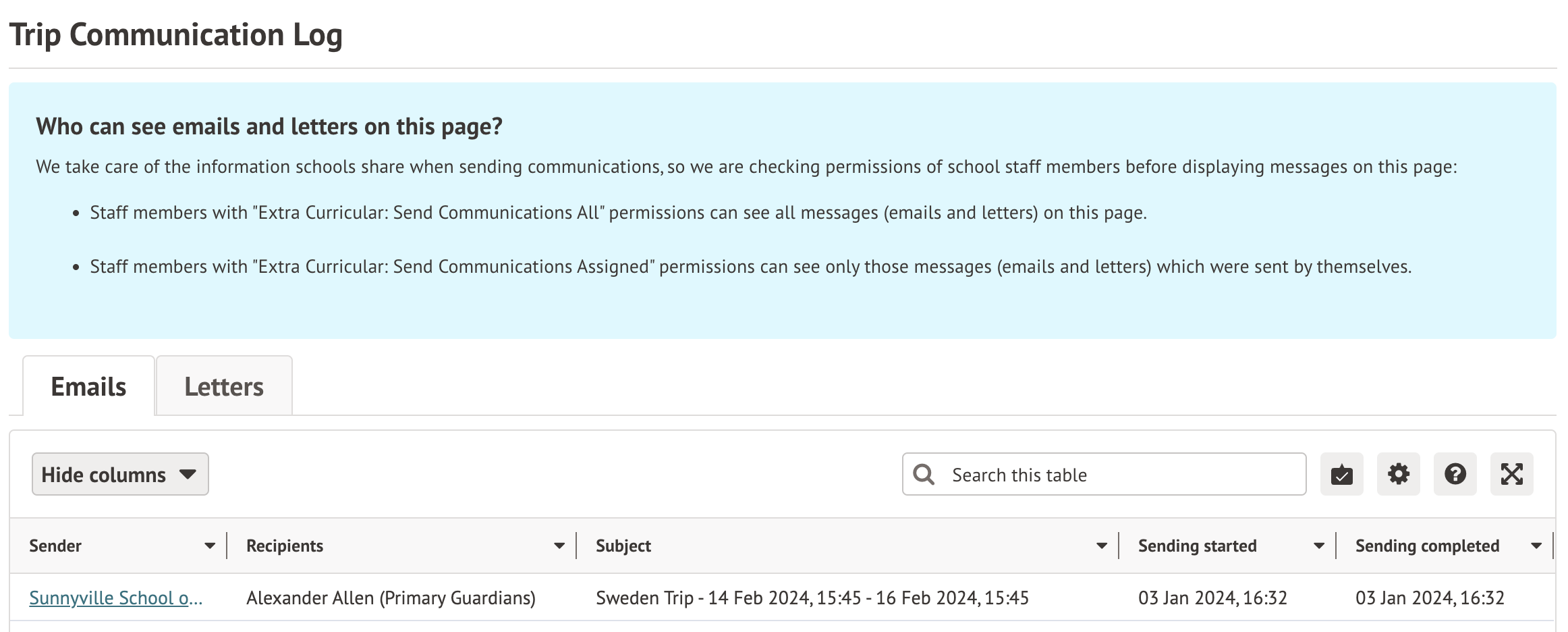Viewport: 1568px width, 632px height.
Task: Click the Alexander Allen recipients cell
Action: click(391, 598)
